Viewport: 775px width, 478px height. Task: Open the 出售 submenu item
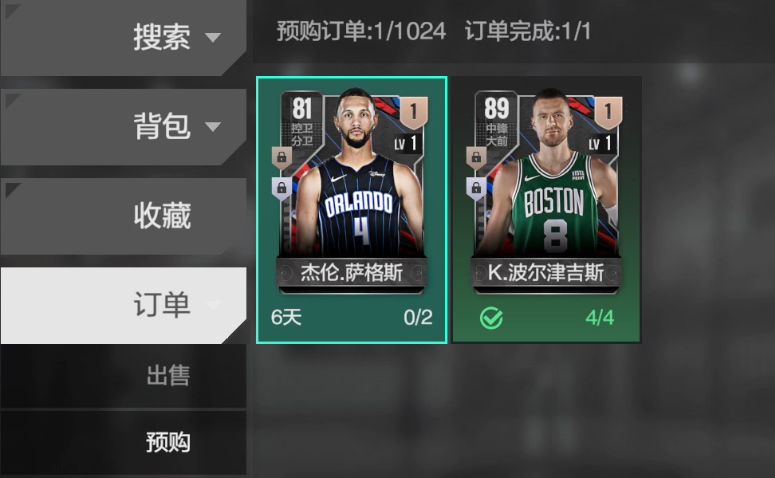coord(124,376)
